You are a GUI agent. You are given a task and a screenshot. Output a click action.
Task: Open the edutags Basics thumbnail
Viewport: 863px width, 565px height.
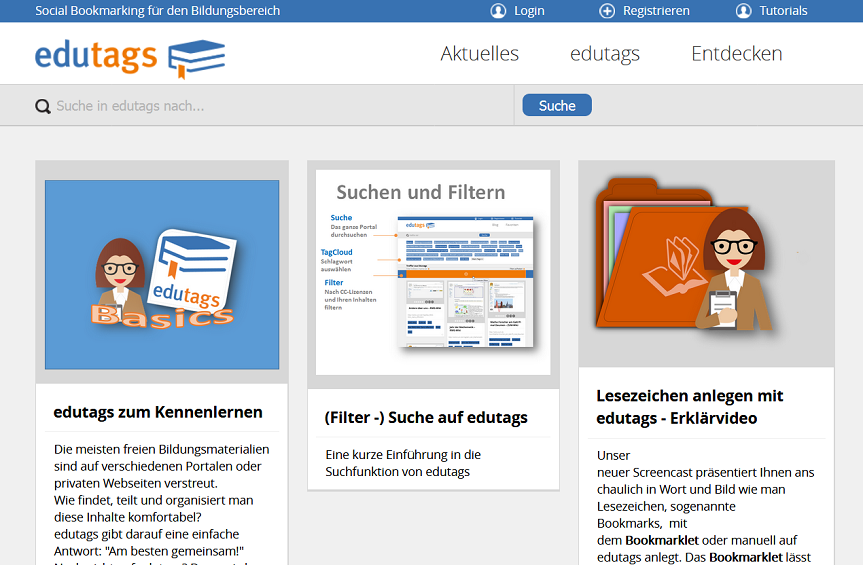[x=162, y=275]
